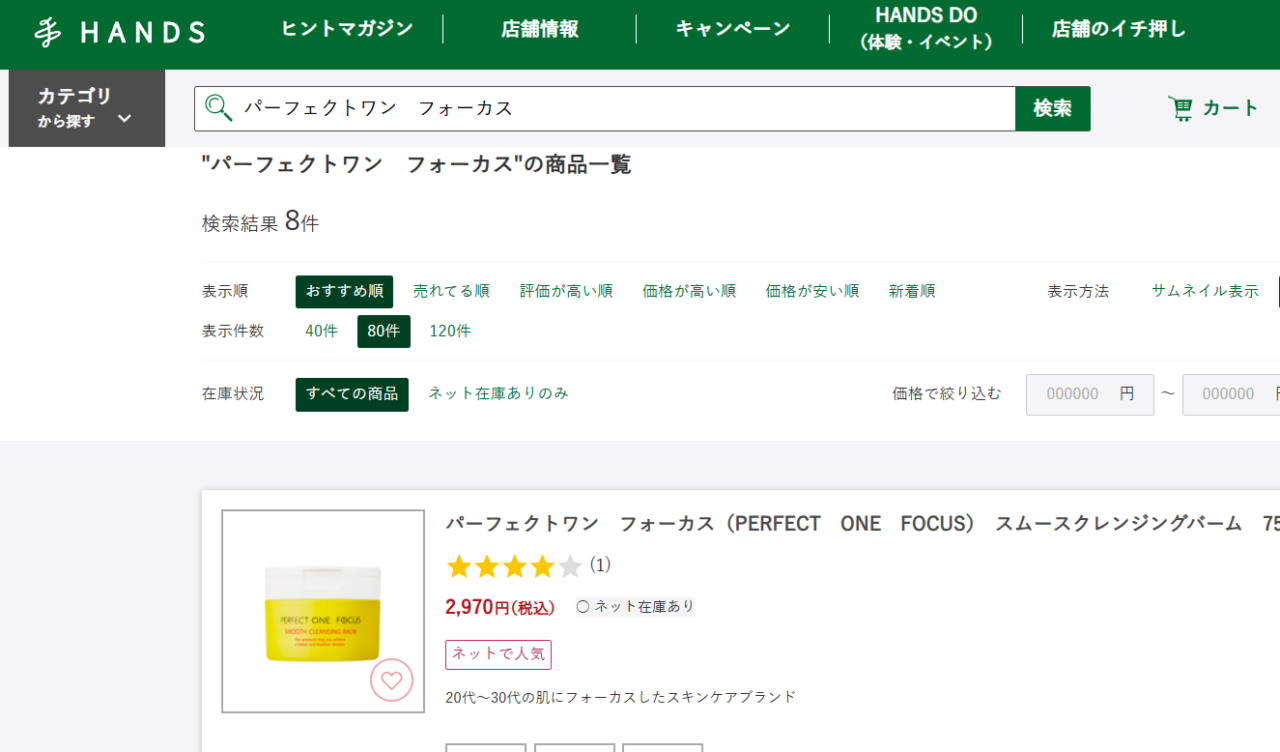This screenshot has width=1280, height=752.
Task: Open the shopping cart icon
Action: pos(1180,108)
